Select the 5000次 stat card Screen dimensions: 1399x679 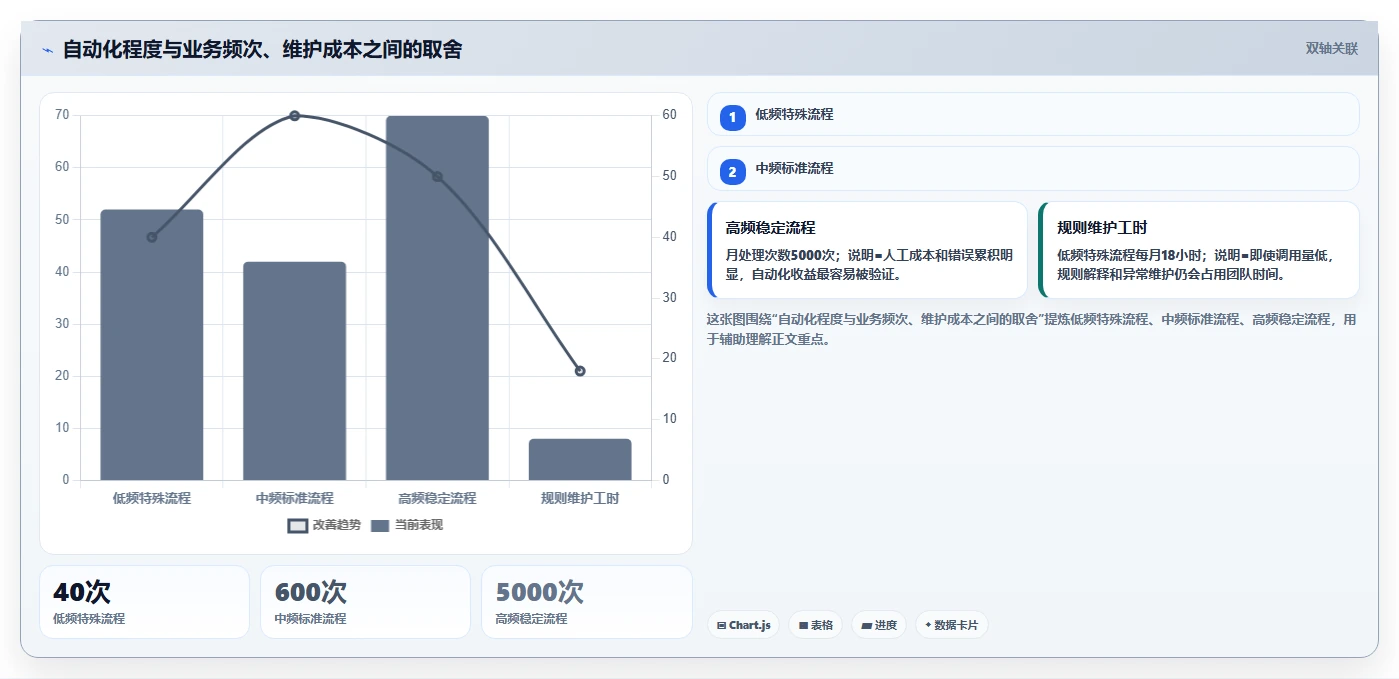tap(587, 602)
